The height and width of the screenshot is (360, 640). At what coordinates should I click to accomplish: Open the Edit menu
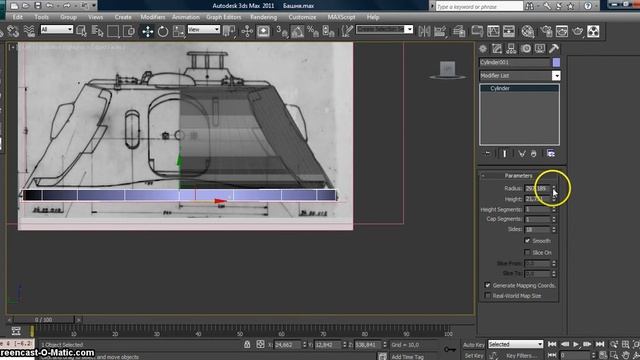click(x=18, y=17)
